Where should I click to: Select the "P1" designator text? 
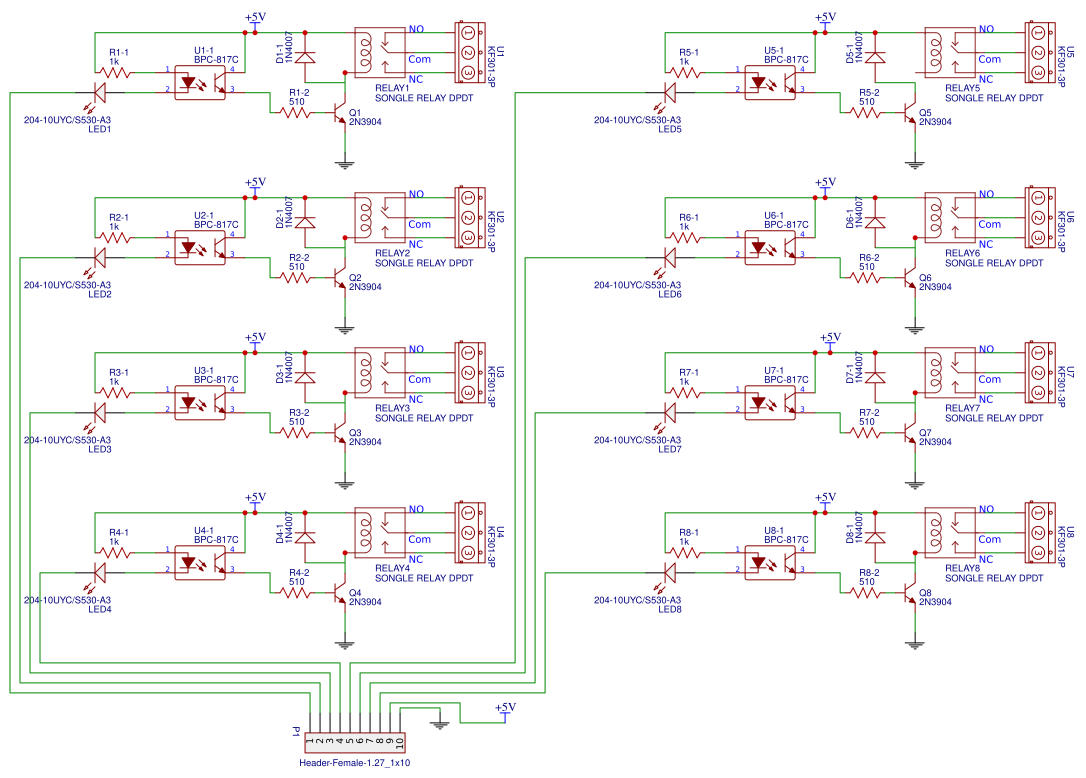(x=296, y=731)
